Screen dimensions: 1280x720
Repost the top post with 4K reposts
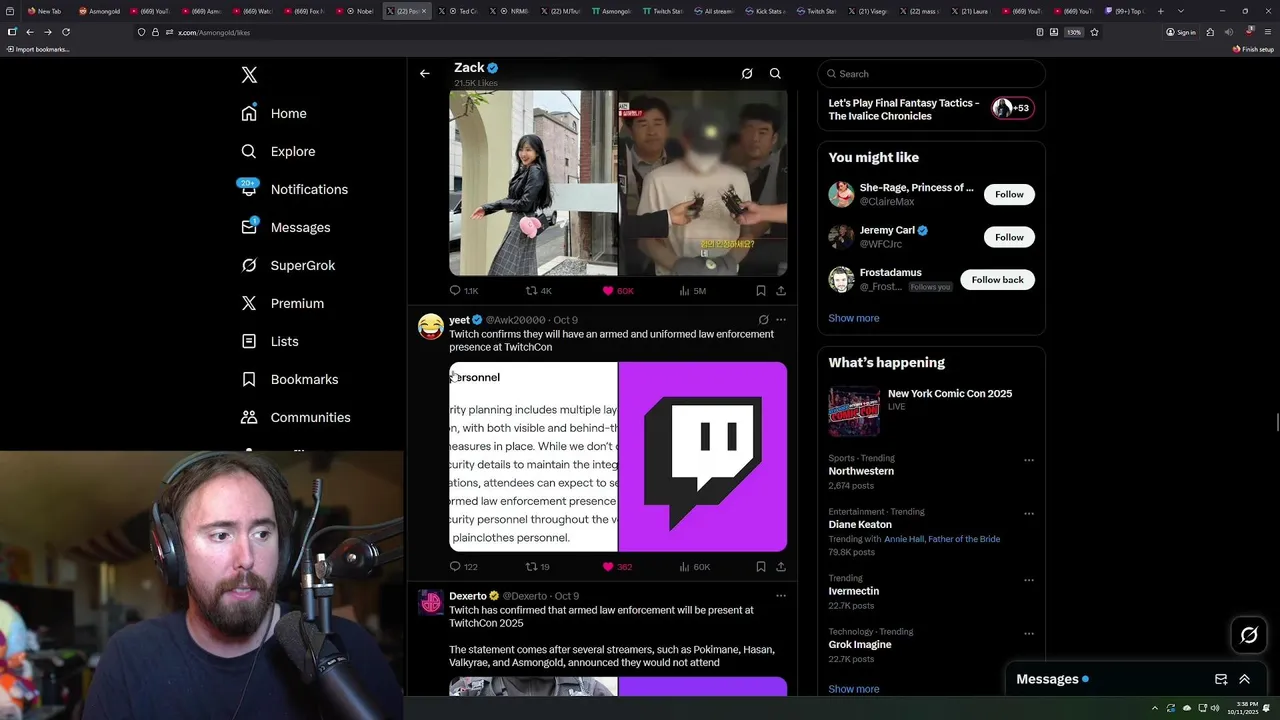(x=539, y=290)
